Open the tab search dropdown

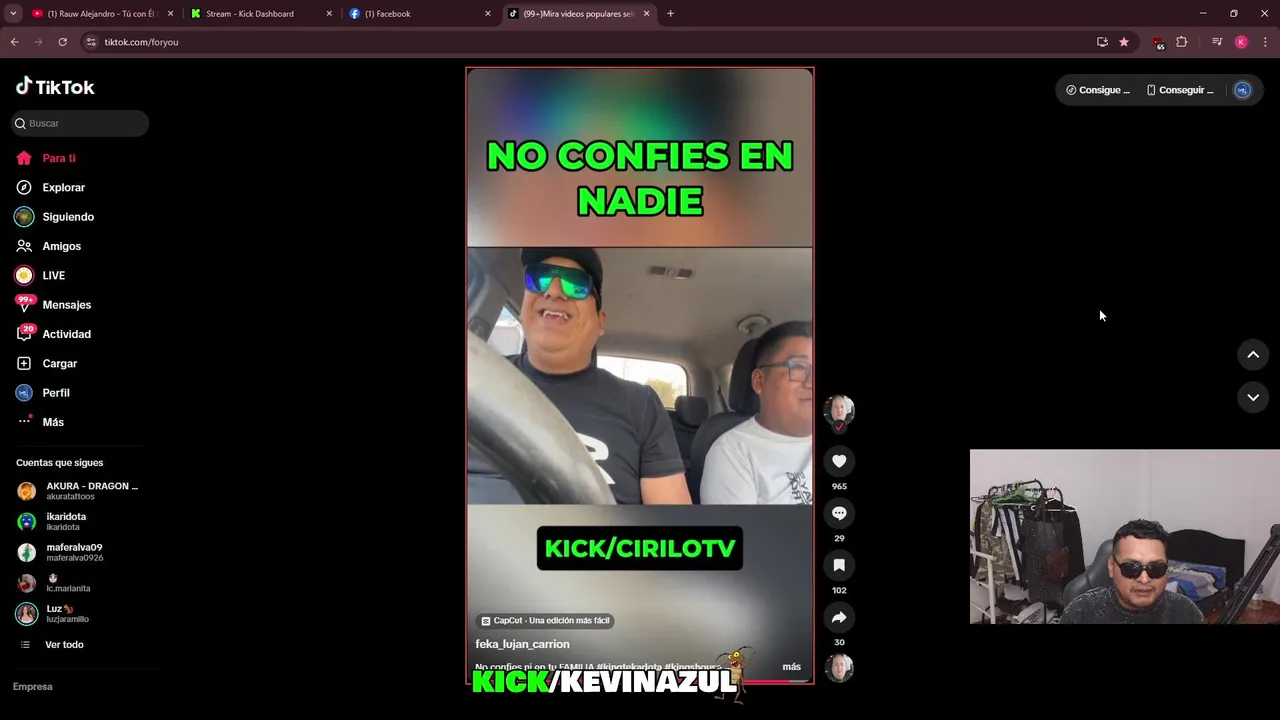[13, 14]
